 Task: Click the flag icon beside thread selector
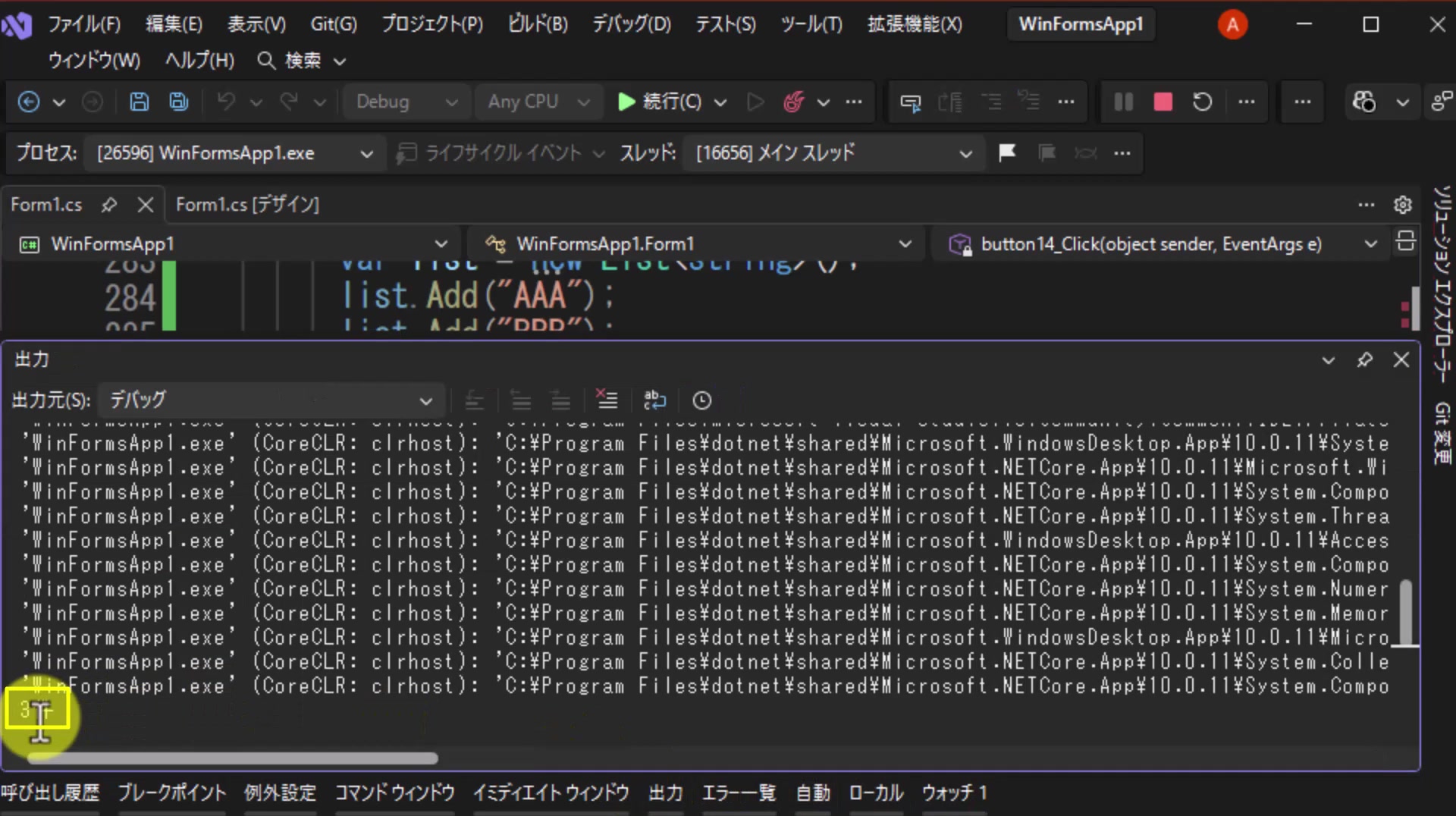[1007, 153]
